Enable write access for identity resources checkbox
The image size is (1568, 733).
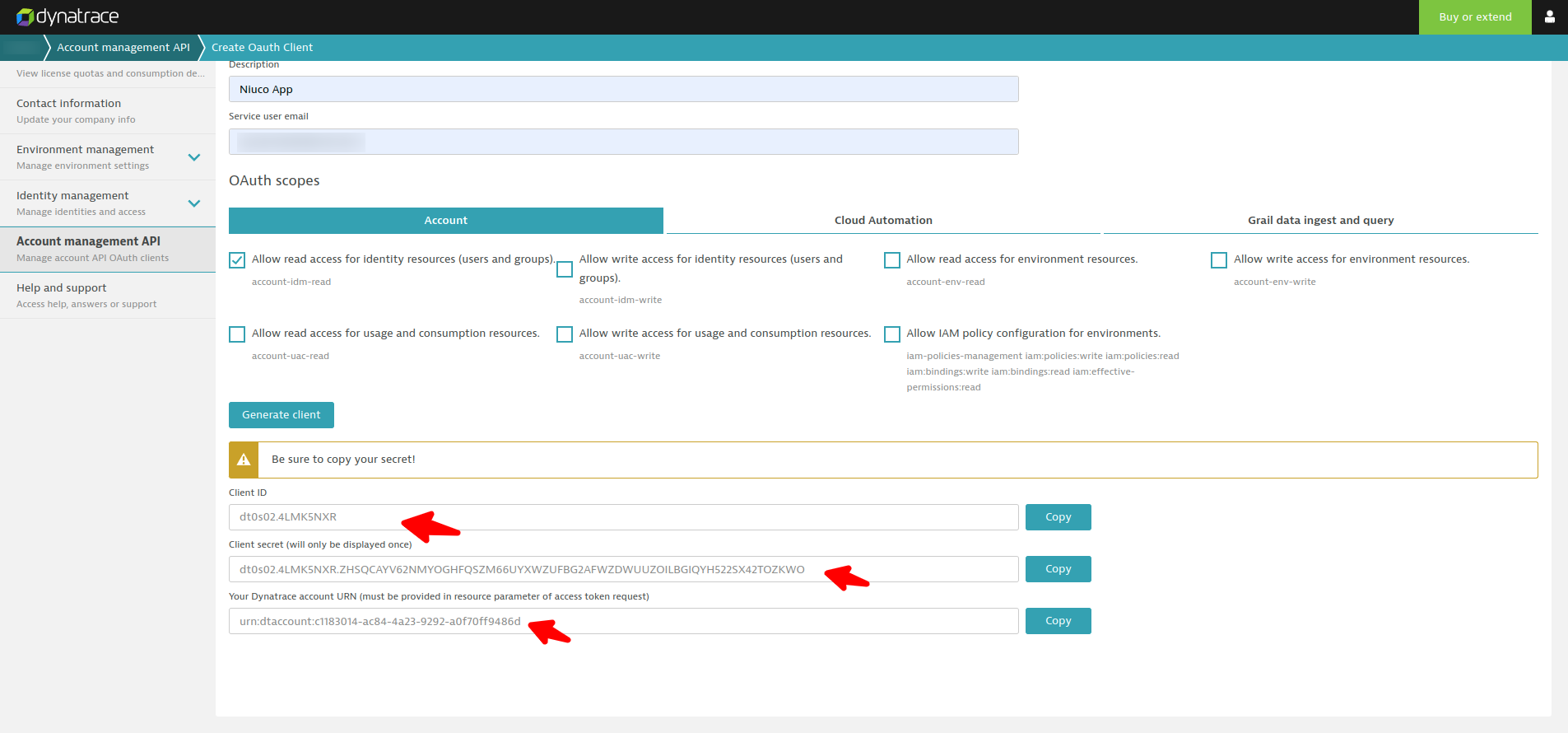pos(565,269)
